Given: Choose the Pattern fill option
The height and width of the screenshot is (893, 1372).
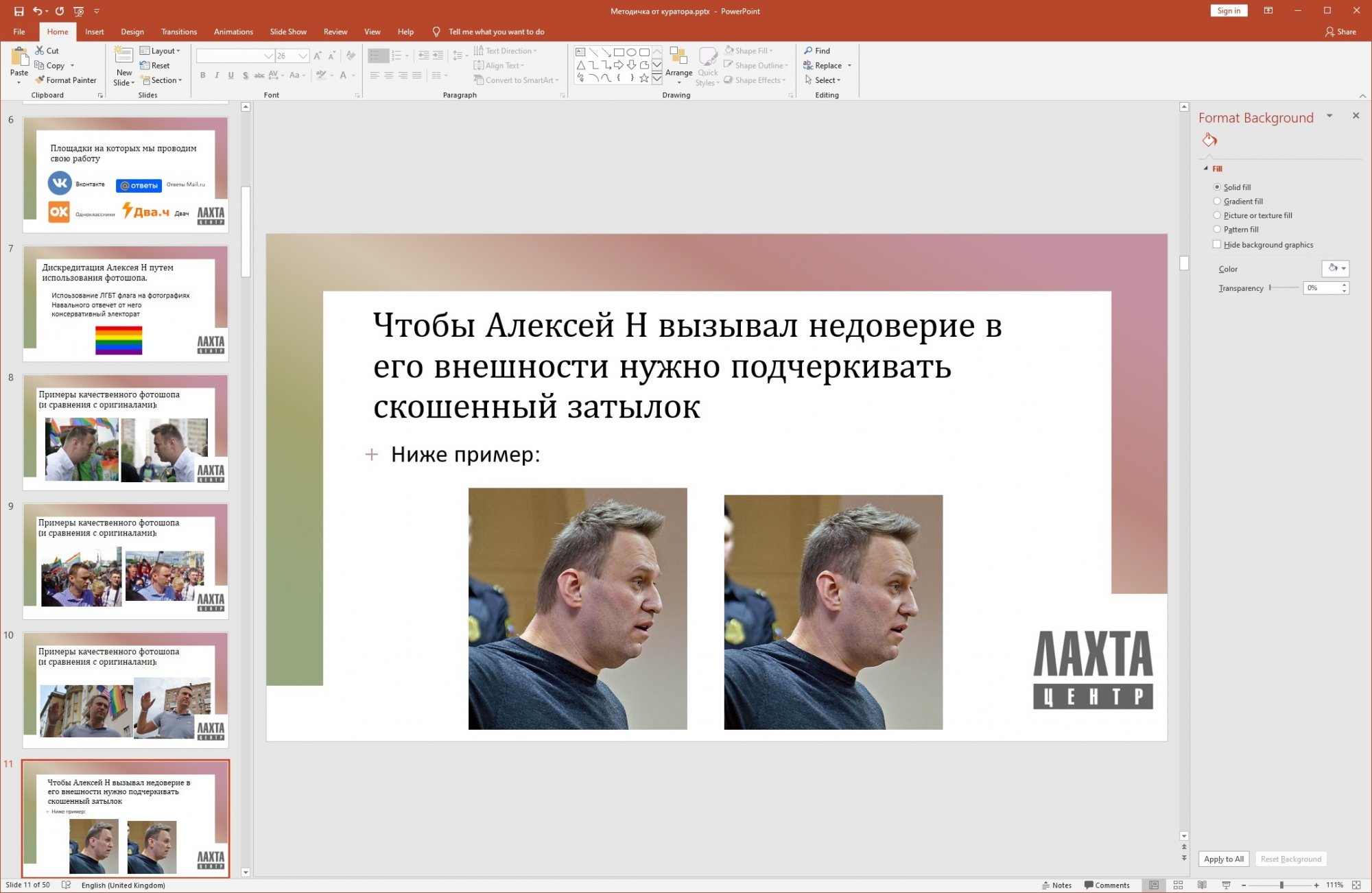Looking at the screenshot, I should click(1218, 229).
